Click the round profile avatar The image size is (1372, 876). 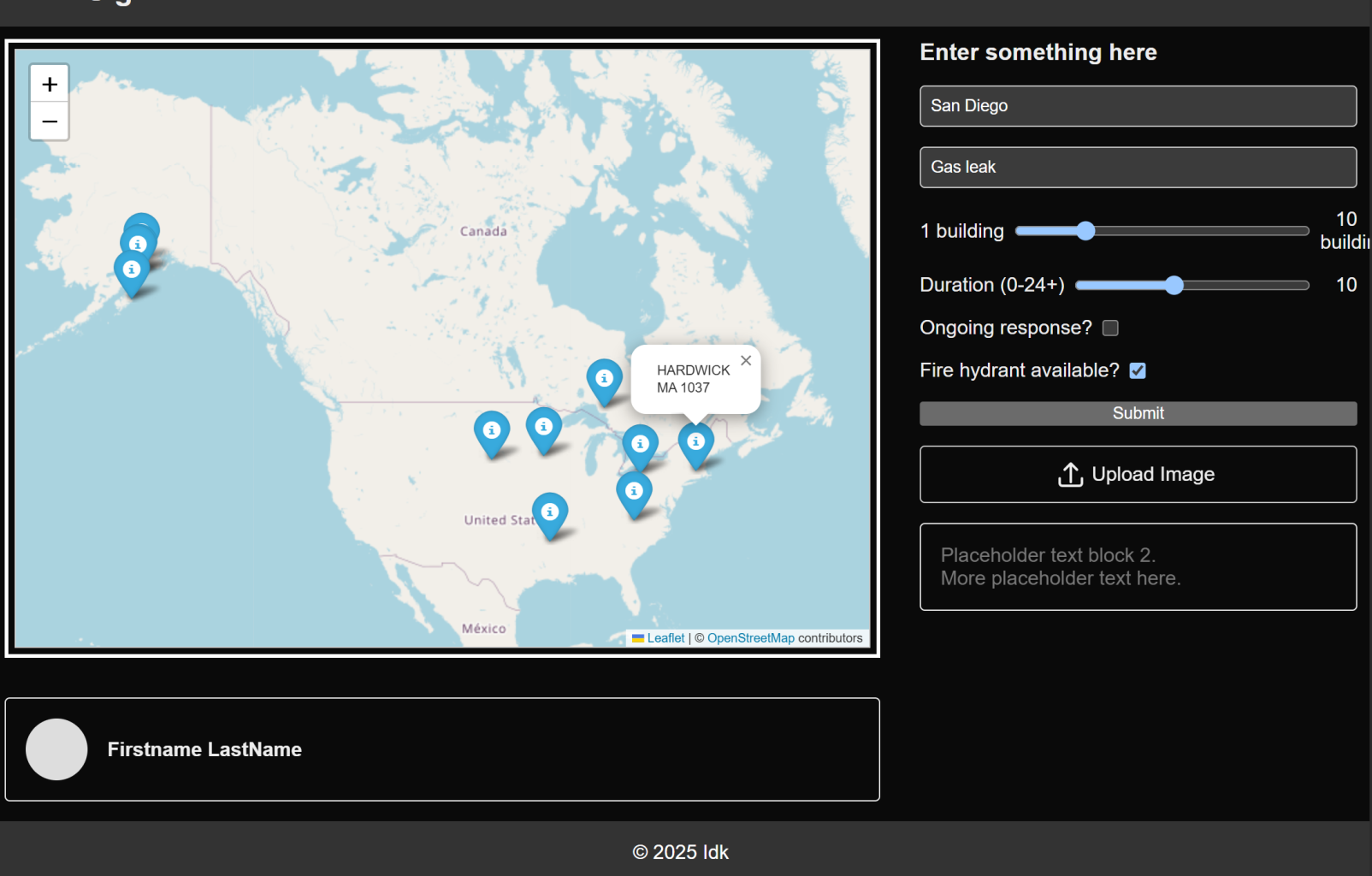pos(56,749)
